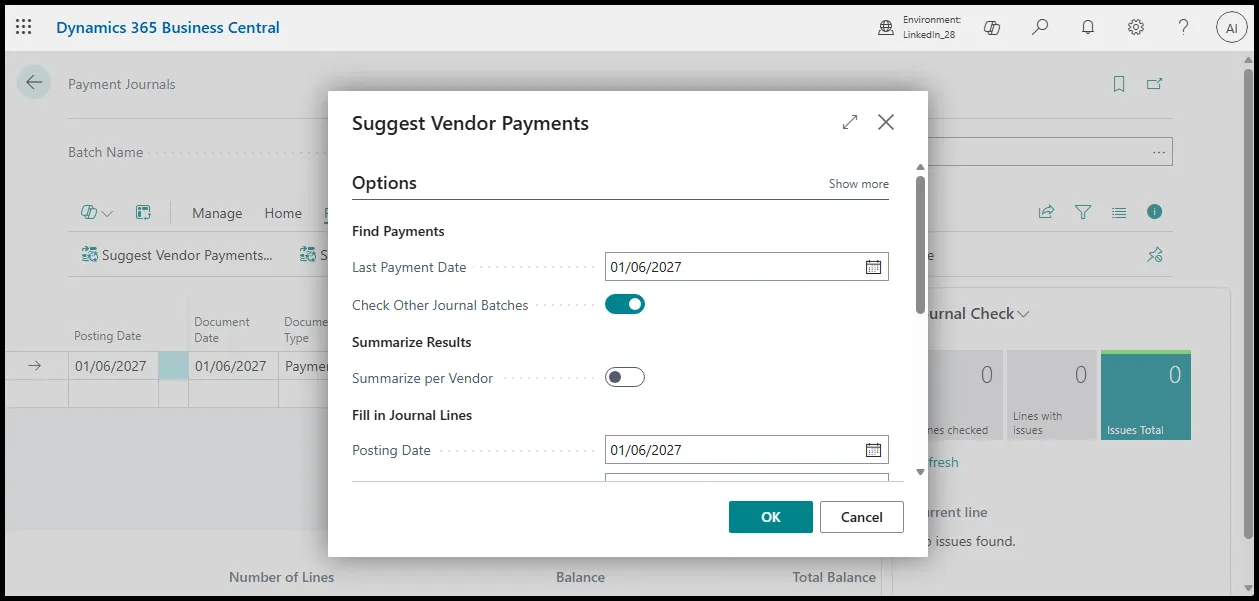The image size is (1259, 601).
Task: Open Batch Name lookup ellipsis
Action: coord(1159,152)
